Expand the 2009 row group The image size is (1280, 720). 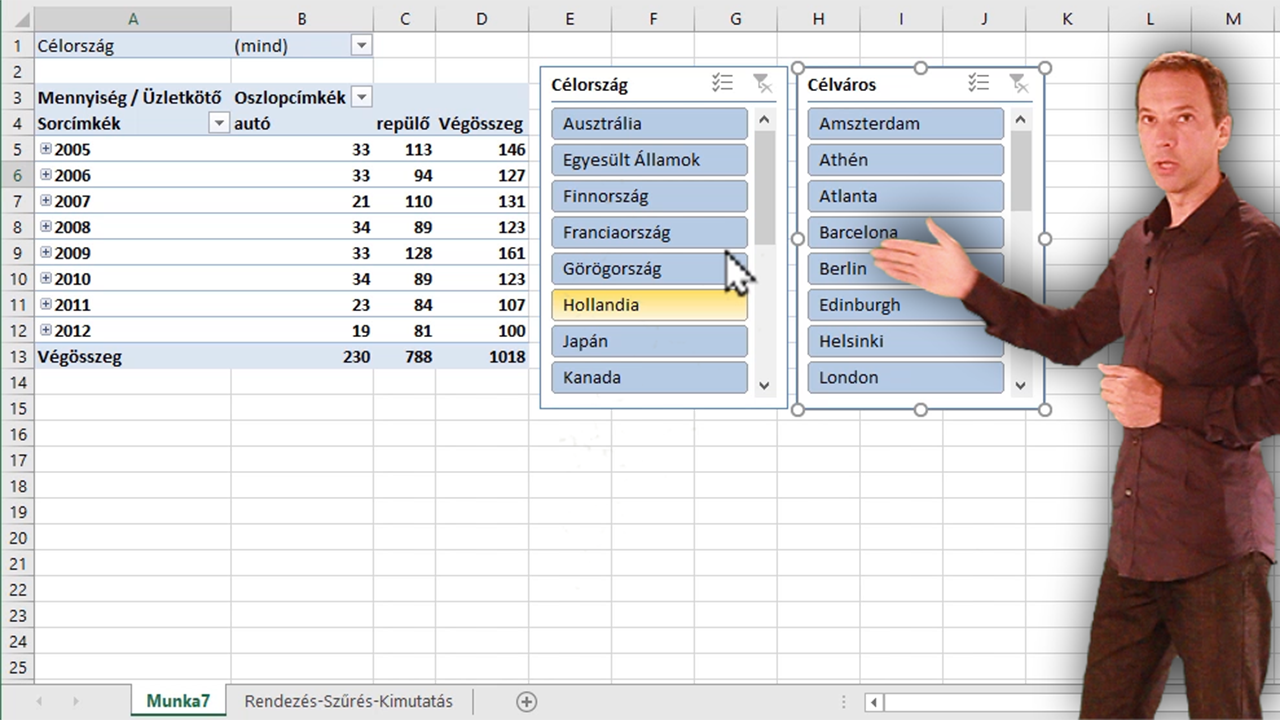pos(45,253)
